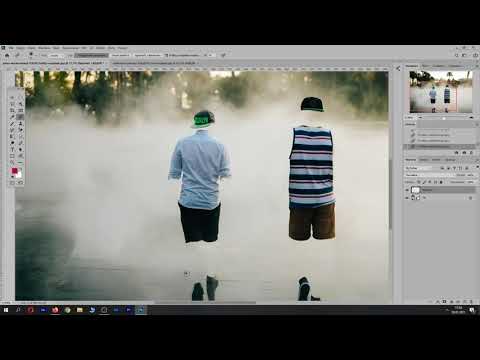Toggle lock transparent pixels
480x360 pixels.
[x=419, y=182]
